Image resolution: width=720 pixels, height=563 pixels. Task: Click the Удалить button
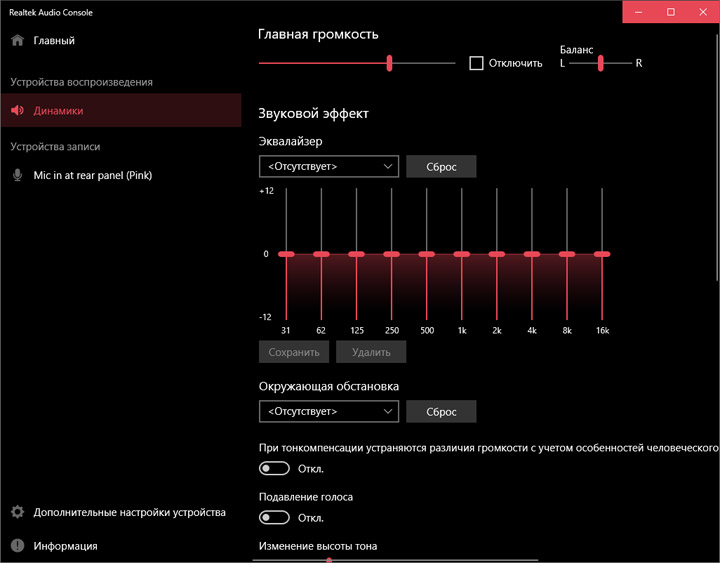click(x=371, y=352)
